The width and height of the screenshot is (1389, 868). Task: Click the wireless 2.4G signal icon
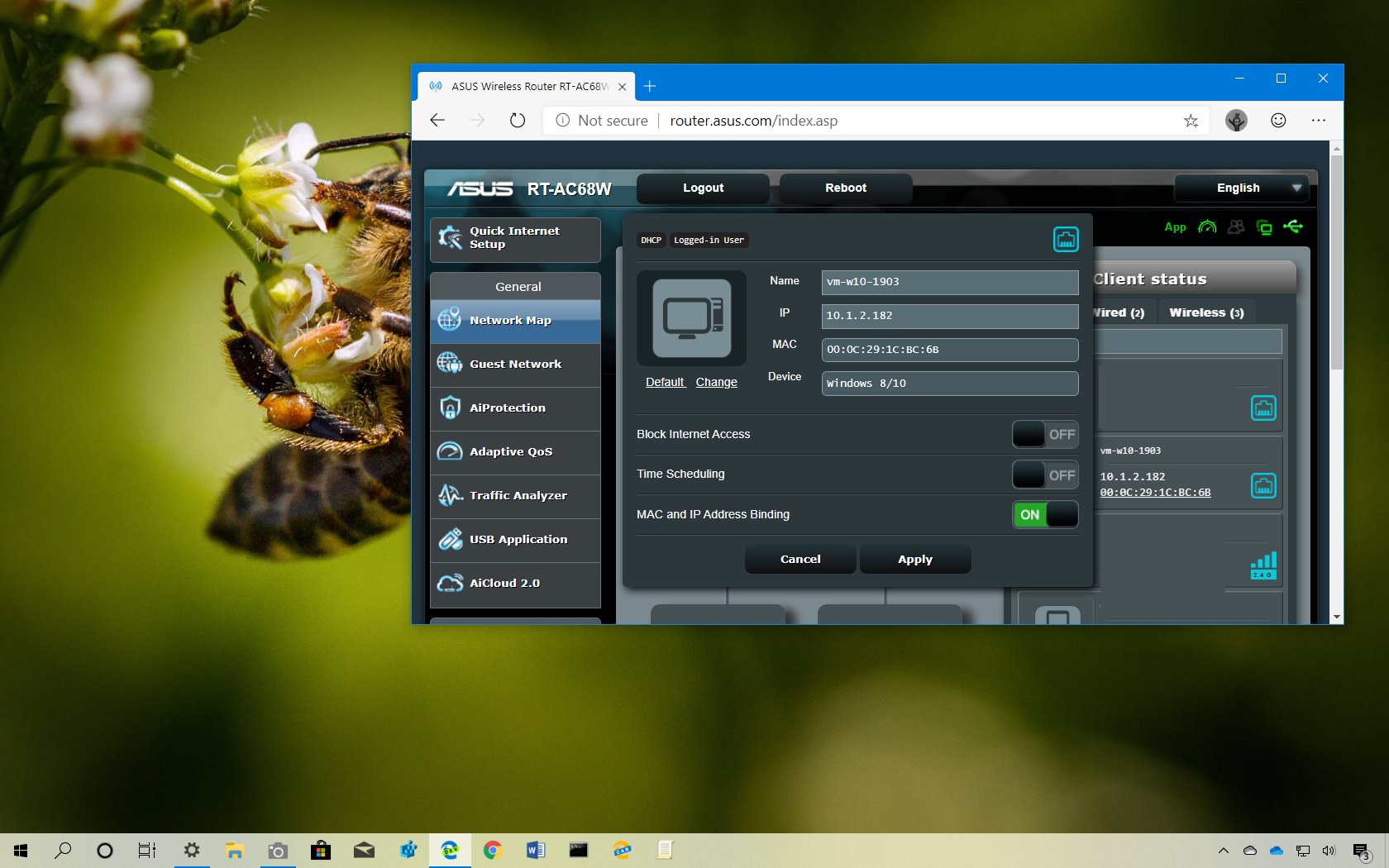click(x=1263, y=565)
